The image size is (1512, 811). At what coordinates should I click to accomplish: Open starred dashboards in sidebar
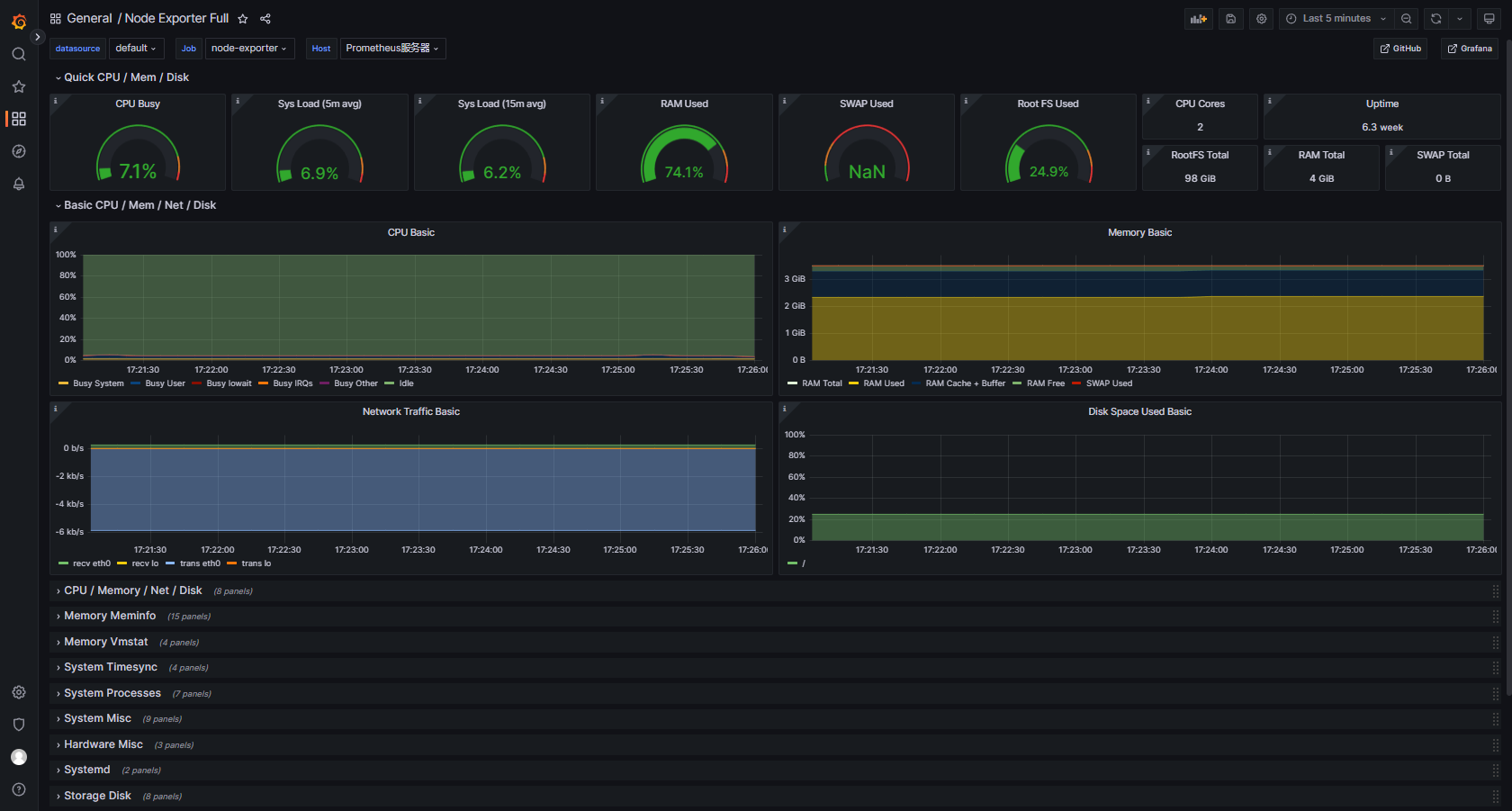(x=19, y=86)
